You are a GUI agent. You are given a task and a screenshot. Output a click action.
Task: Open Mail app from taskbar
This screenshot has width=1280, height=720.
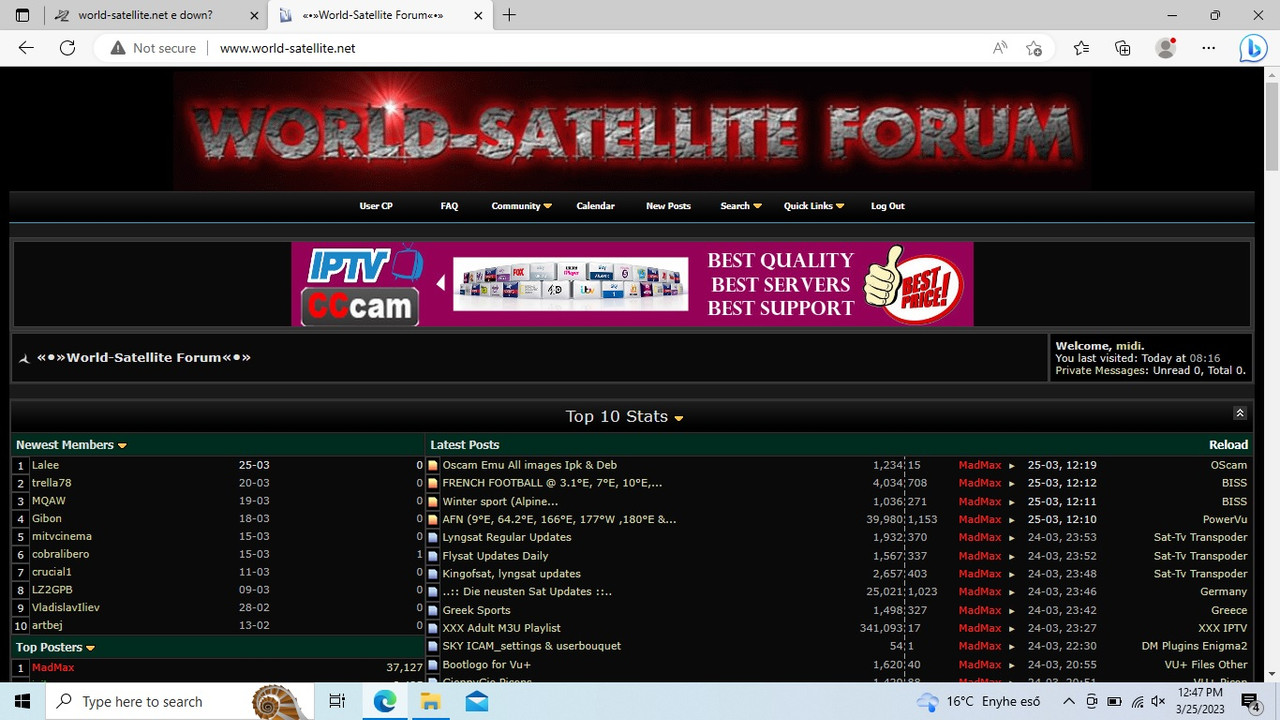(x=476, y=701)
